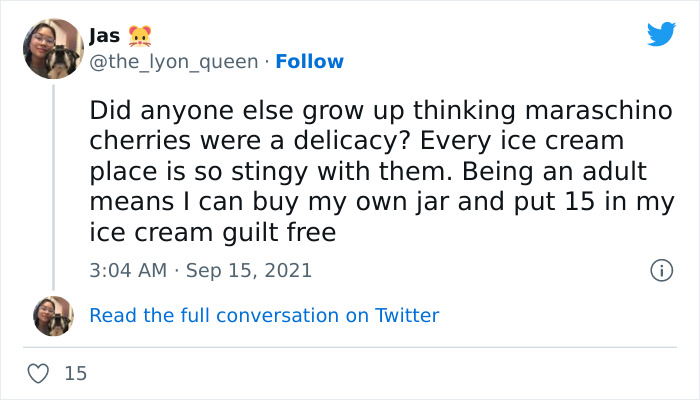700x400 pixels.
Task: Follow the_lyon_queen via the Follow link
Action: point(309,62)
